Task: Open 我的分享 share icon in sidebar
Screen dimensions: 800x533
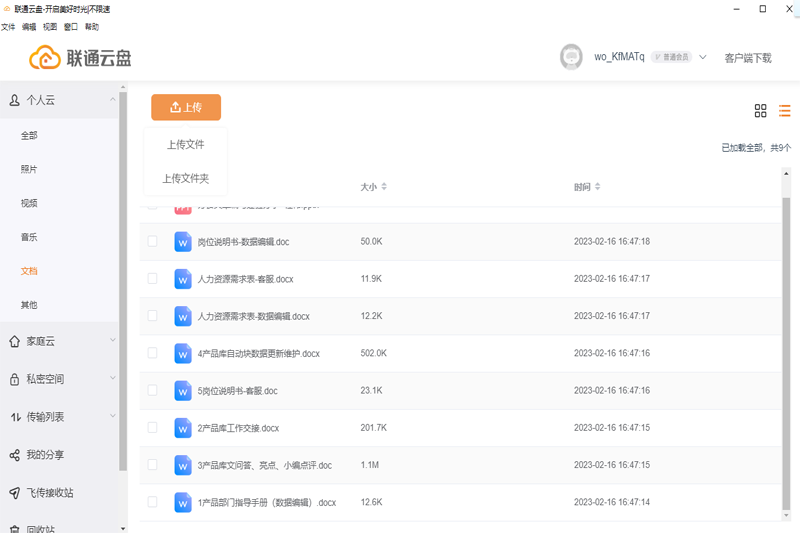Action: coord(15,455)
